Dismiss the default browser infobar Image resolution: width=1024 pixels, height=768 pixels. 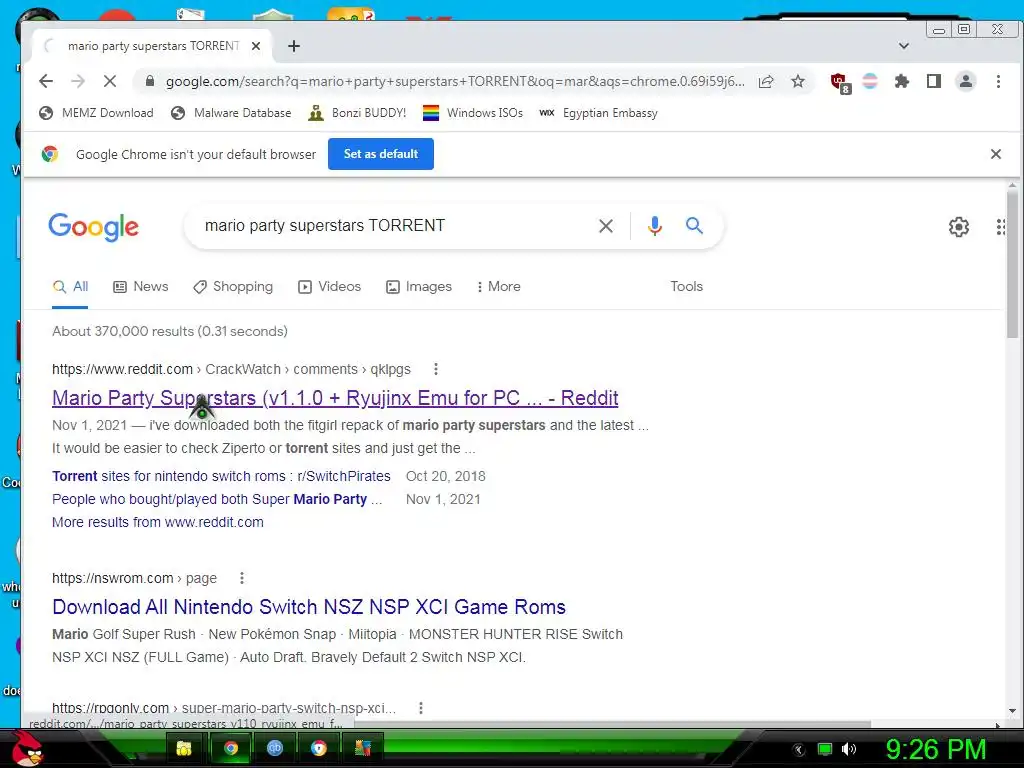click(996, 154)
